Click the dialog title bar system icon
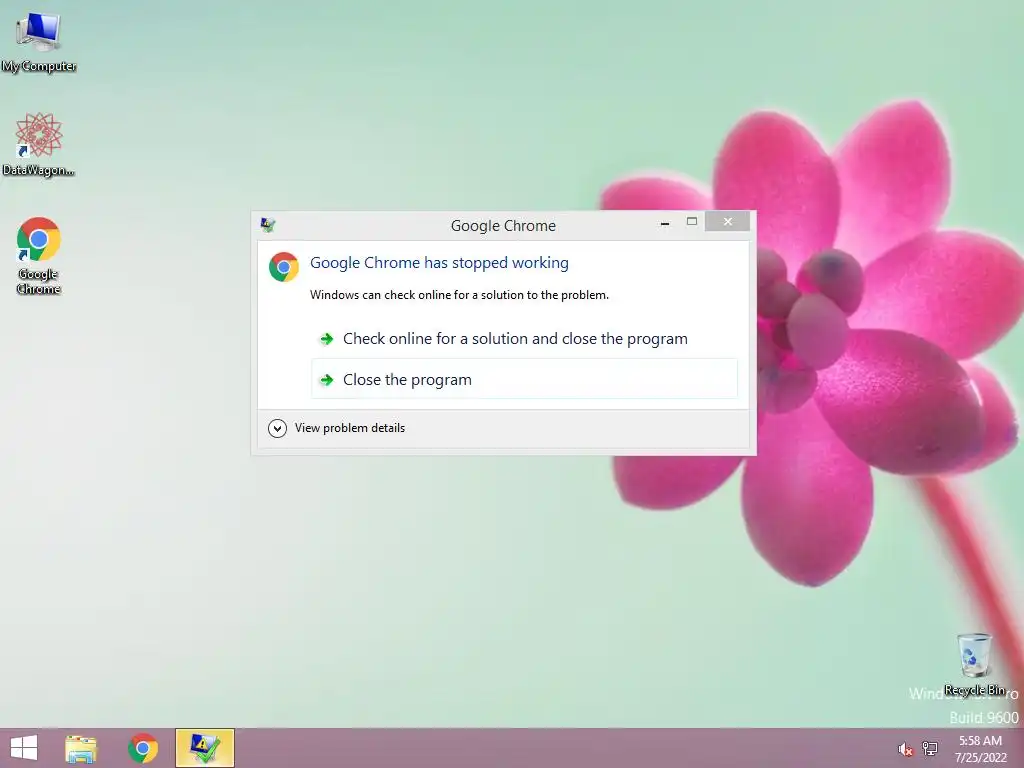 coord(268,225)
